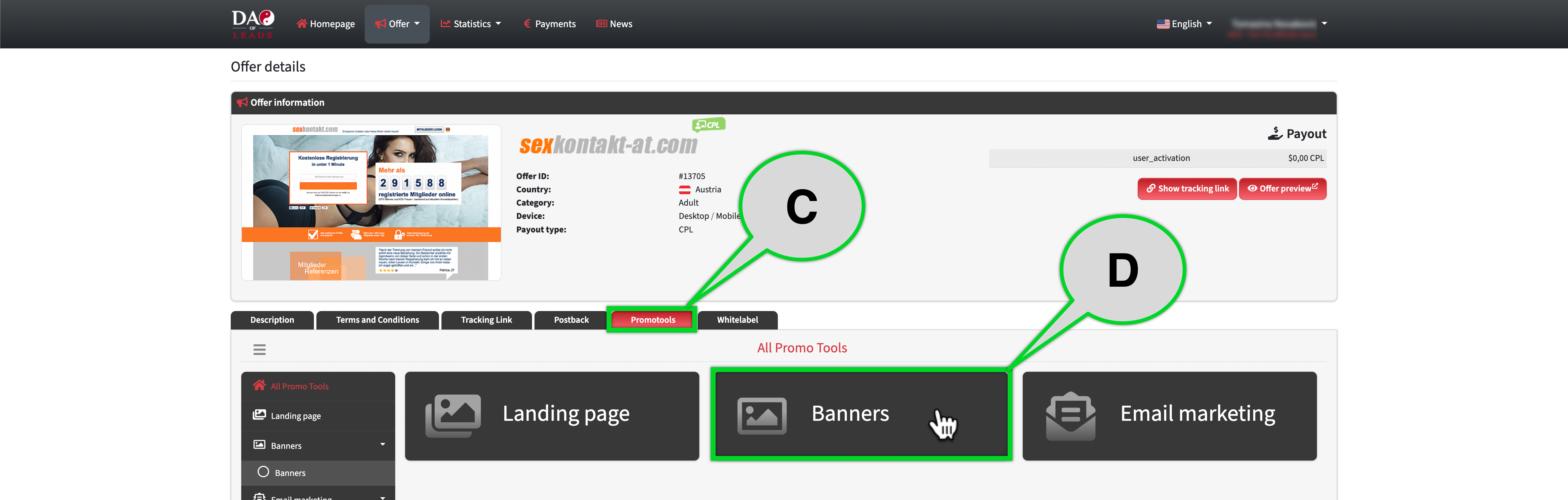The width and height of the screenshot is (1568, 500).
Task: Switch to the Promotools tab
Action: 652,320
